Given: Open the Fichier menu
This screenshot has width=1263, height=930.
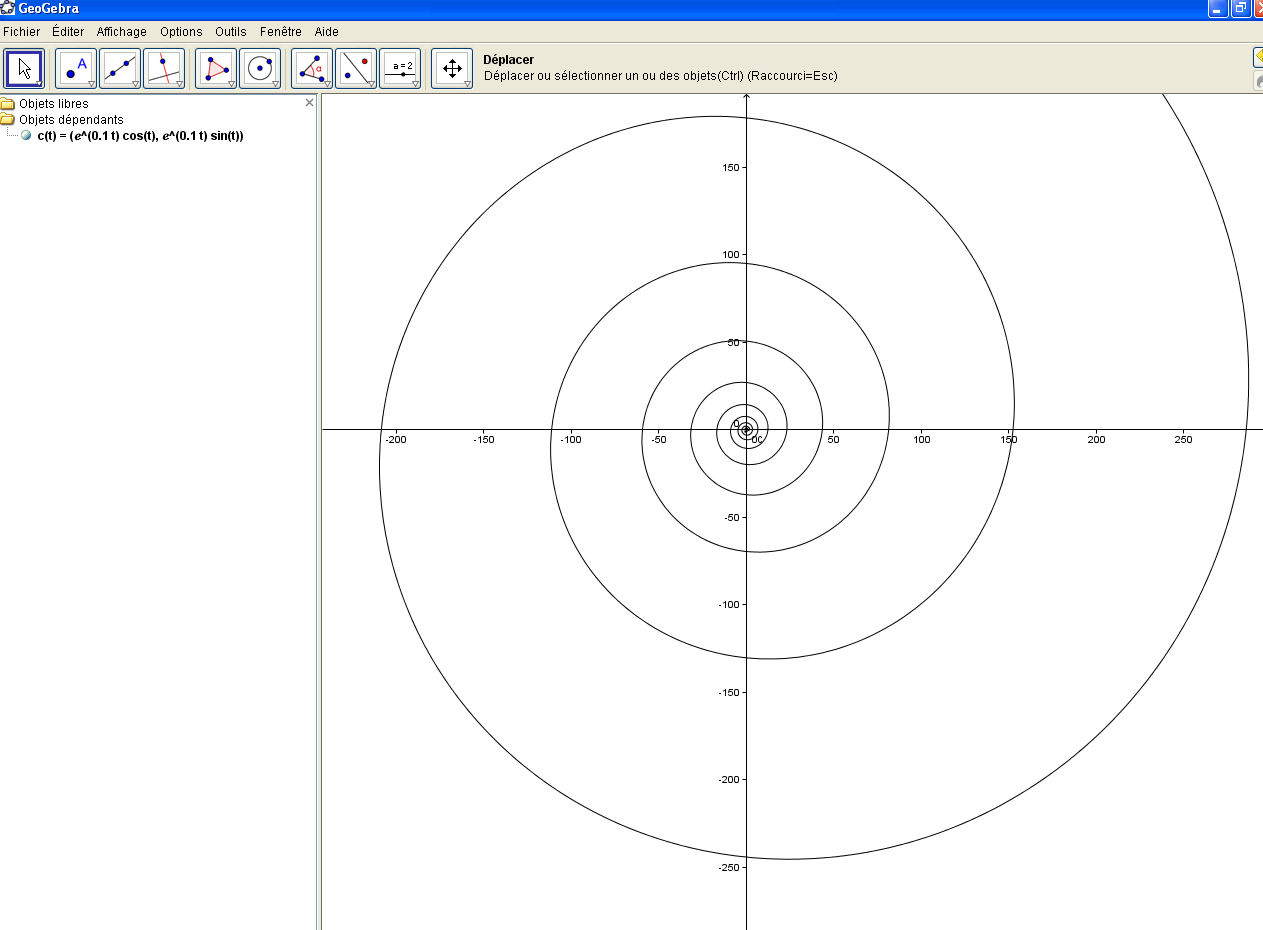Looking at the screenshot, I should click(21, 32).
